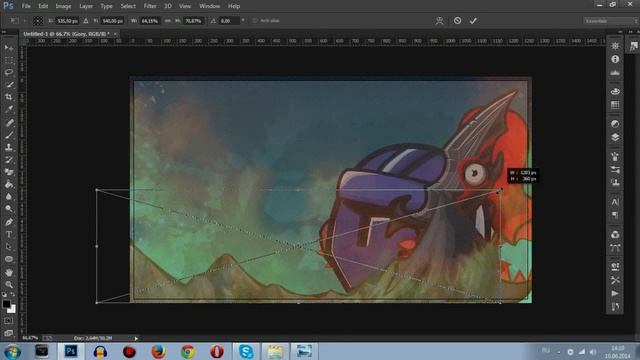This screenshot has width=640, height=360.
Task: Select the Move tool
Action: coord(9,48)
